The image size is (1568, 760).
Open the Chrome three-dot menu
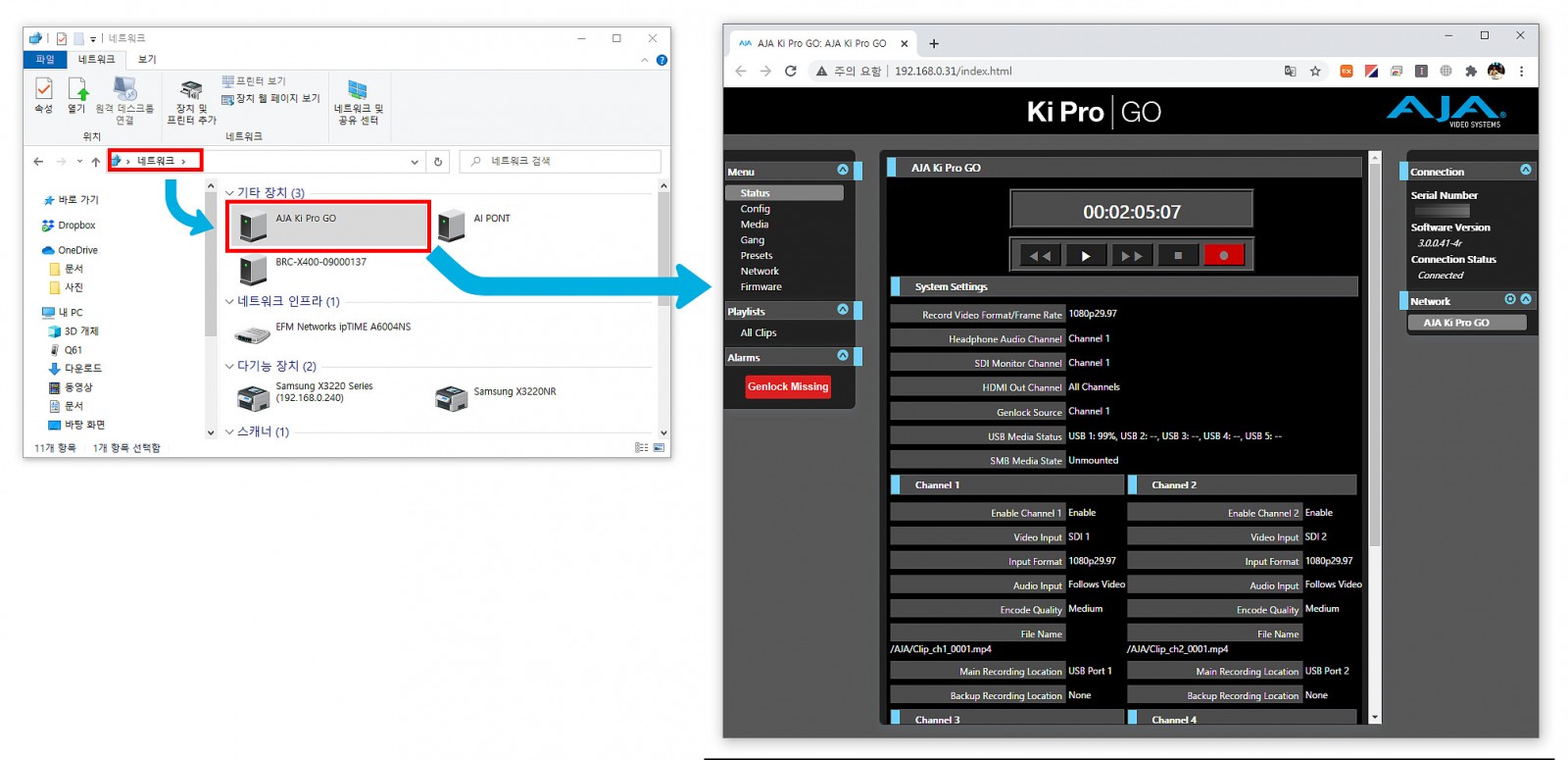[1521, 71]
